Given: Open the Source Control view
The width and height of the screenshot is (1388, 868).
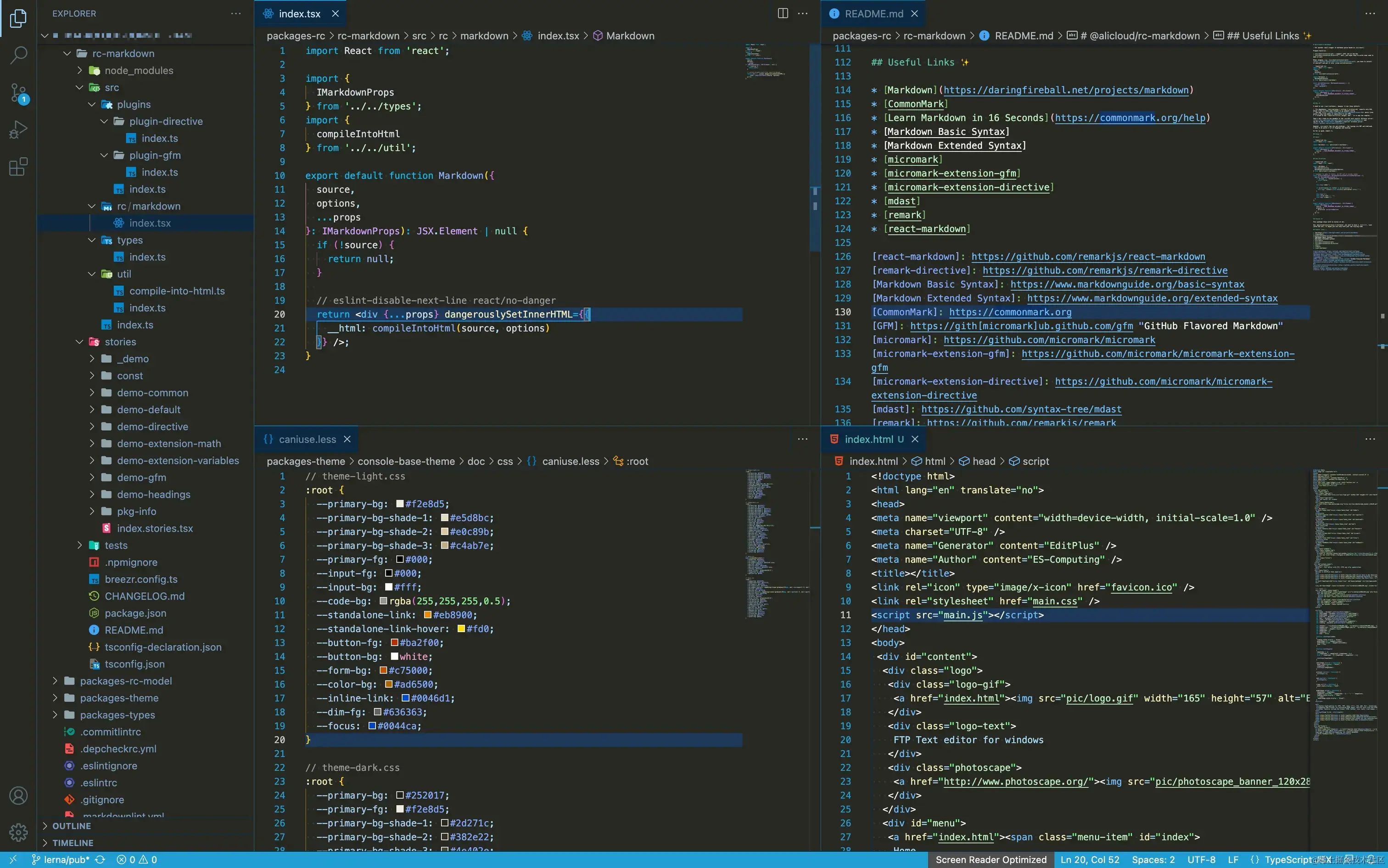Looking at the screenshot, I should tap(18, 92).
